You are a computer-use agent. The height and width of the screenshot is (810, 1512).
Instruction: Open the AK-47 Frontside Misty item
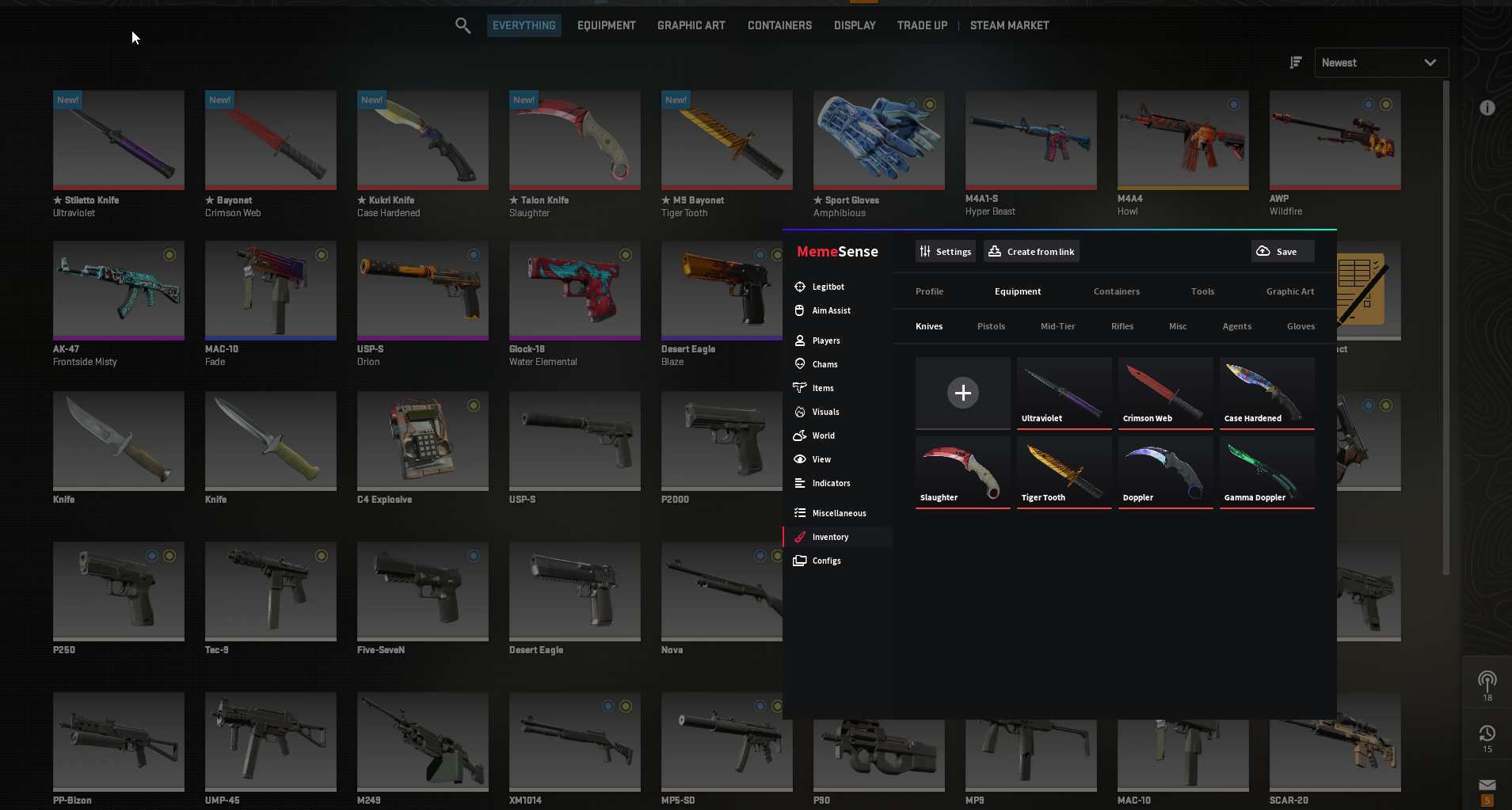119,291
